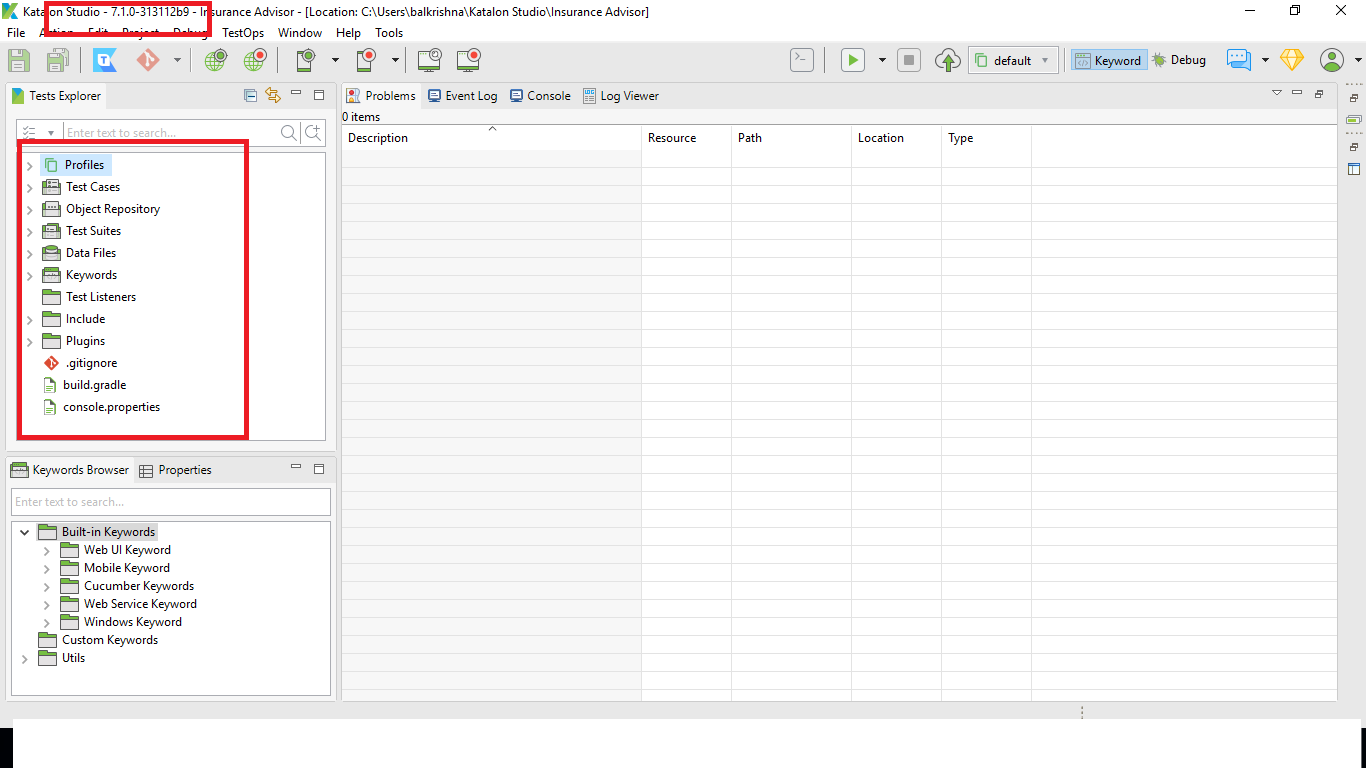Start the Record Mobile tool
Image resolution: width=1366 pixels, height=768 pixels.
pyautogui.click(x=366, y=60)
